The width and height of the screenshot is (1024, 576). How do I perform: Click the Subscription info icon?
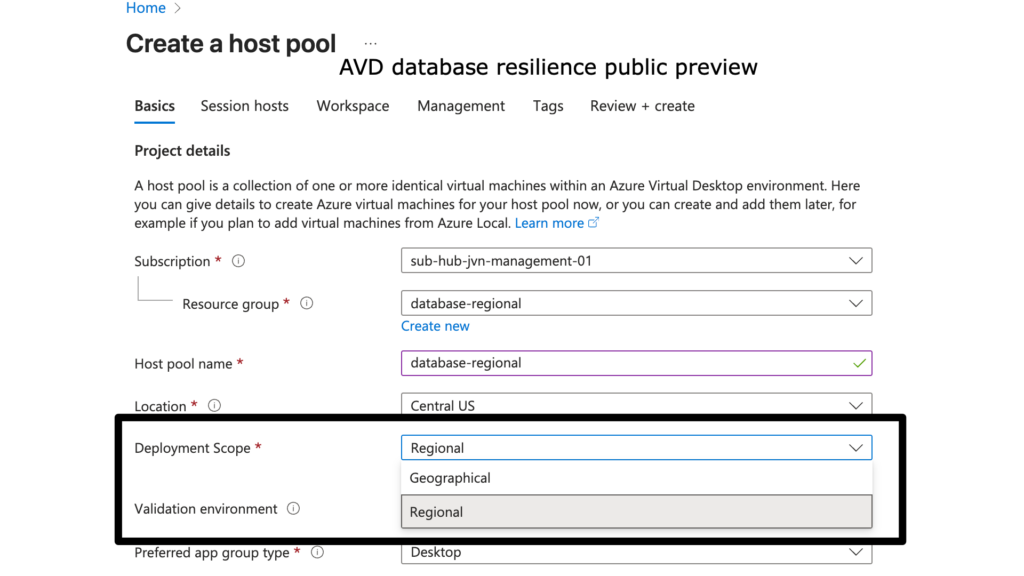238,261
